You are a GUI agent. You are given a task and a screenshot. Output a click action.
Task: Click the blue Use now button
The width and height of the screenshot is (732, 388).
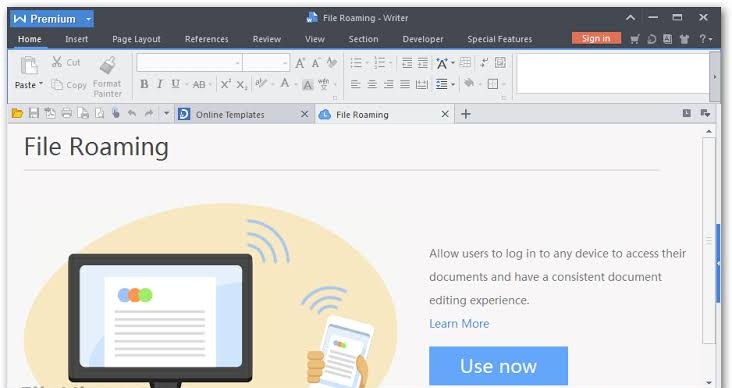(x=499, y=366)
